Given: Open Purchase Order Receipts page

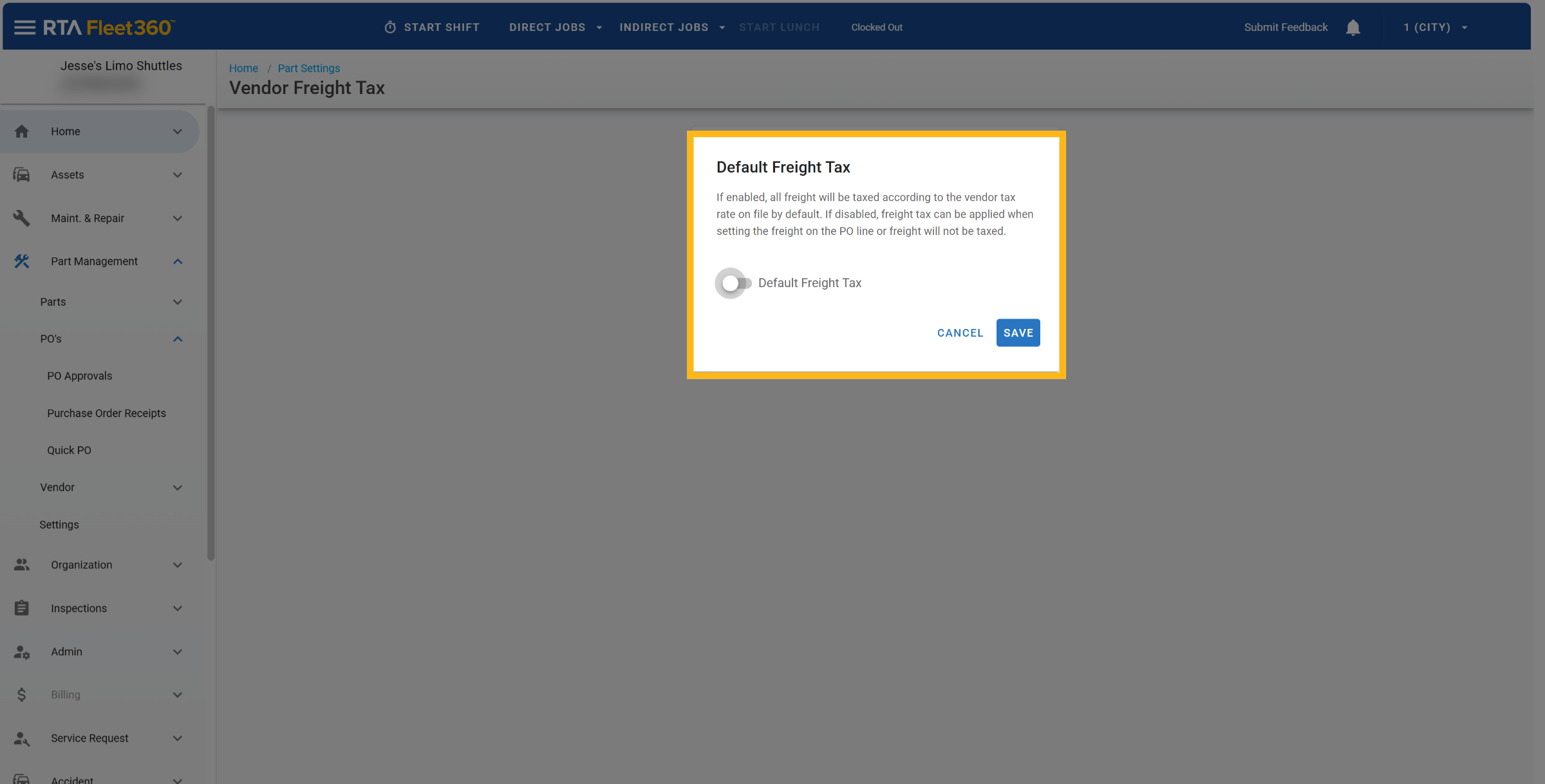Looking at the screenshot, I should tap(106, 413).
